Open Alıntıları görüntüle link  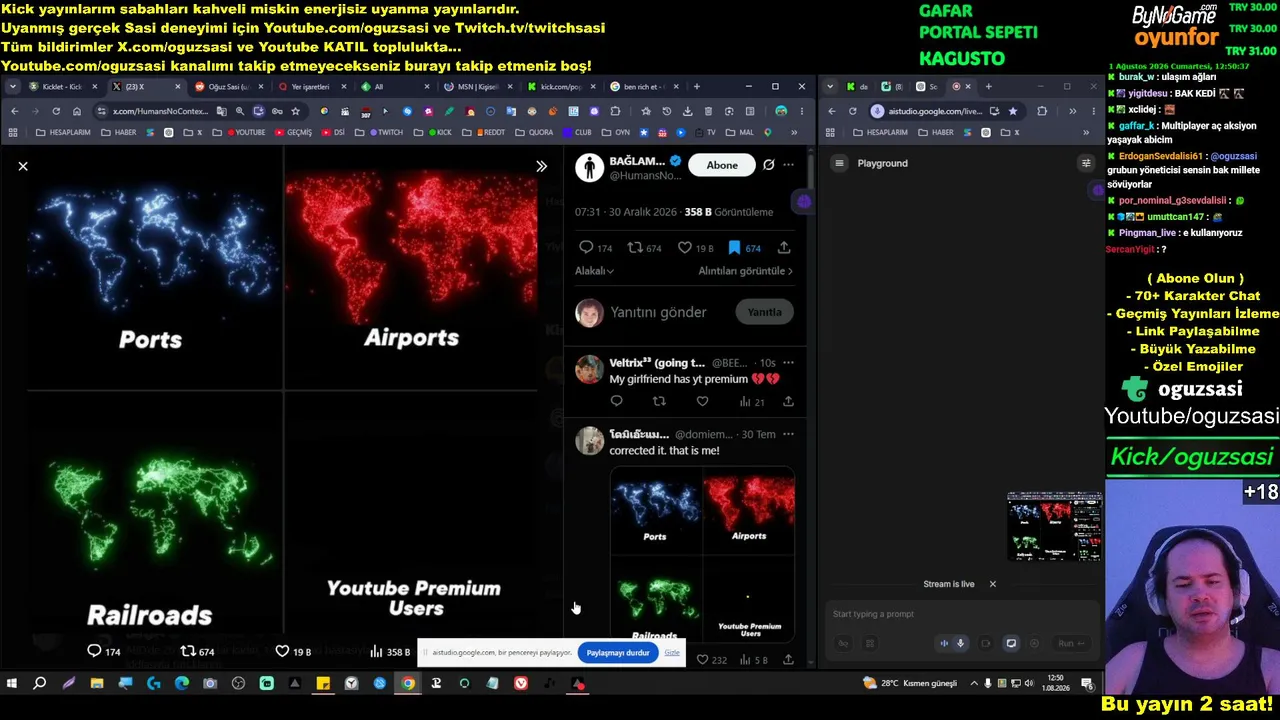click(745, 271)
